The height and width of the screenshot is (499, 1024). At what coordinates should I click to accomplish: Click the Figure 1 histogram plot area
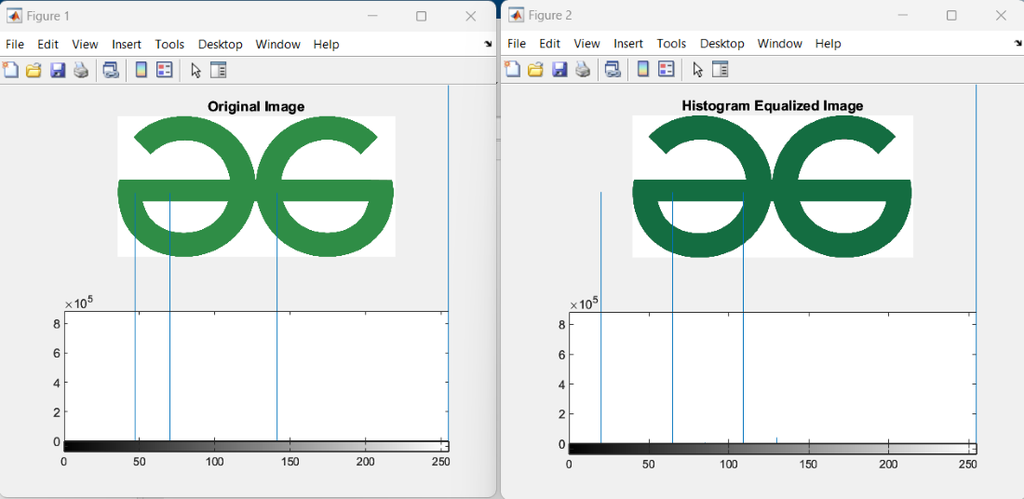pos(257,376)
